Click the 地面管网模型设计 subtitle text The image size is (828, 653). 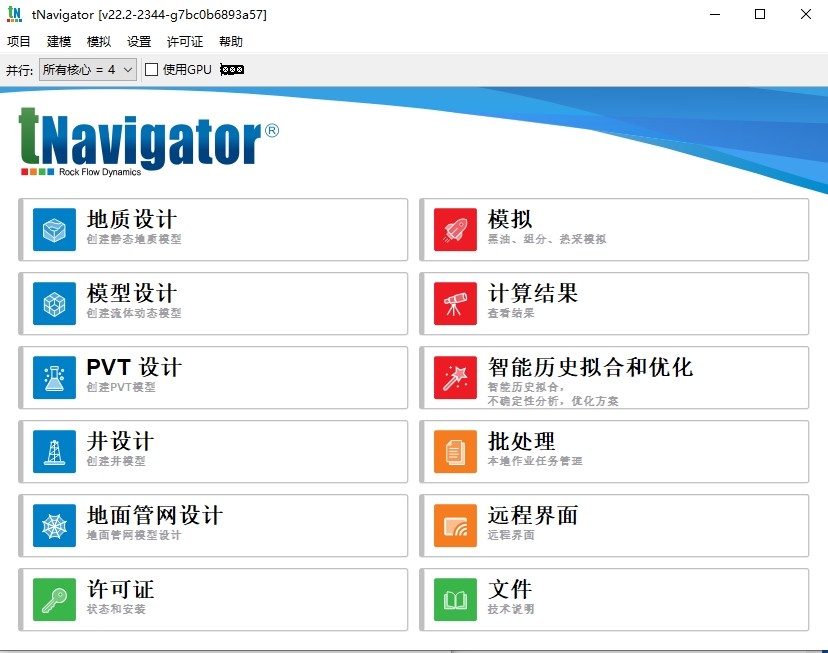134,535
